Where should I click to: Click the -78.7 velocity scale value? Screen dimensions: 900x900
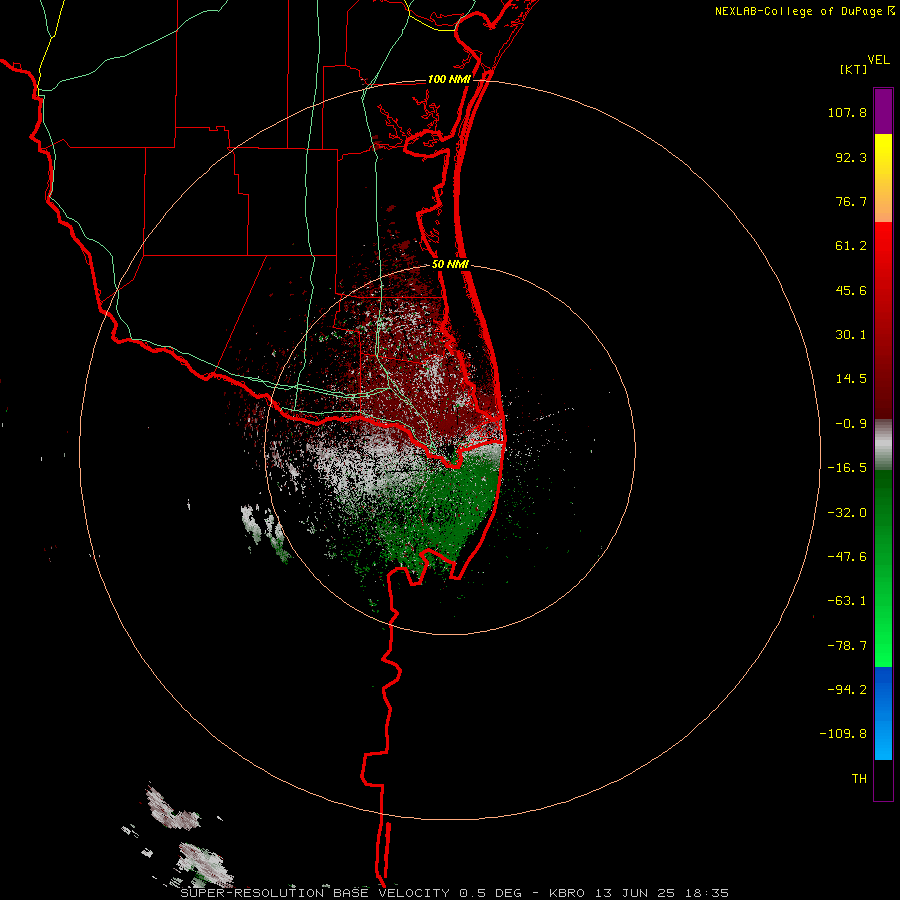(847, 646)
